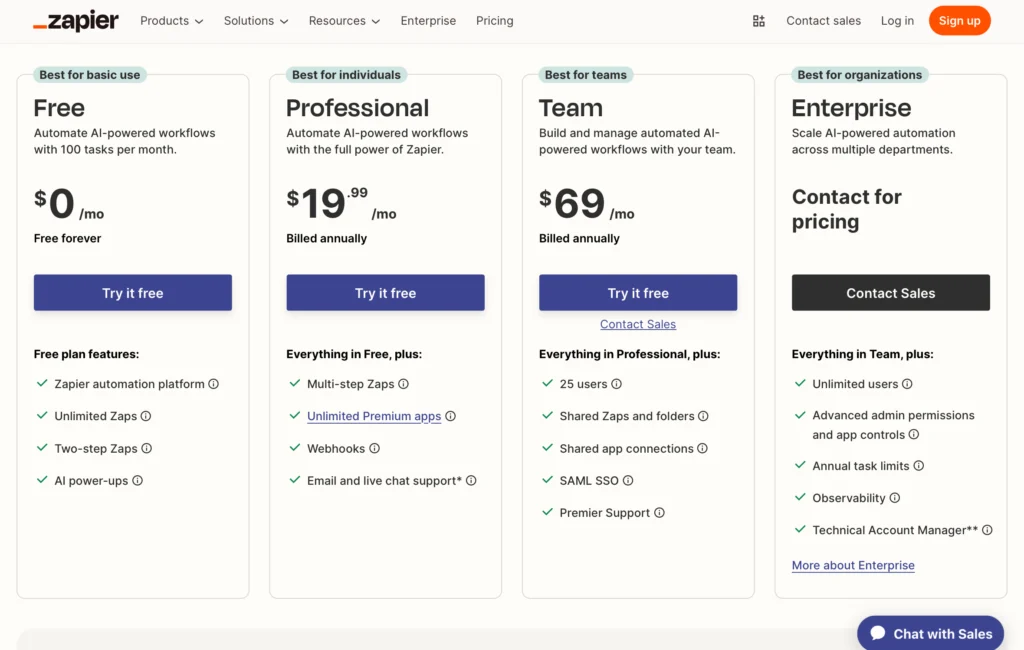This screenshot has height=650, width=1024.
Task: Show info for Shared app connections
Action: tap(702, 448)
